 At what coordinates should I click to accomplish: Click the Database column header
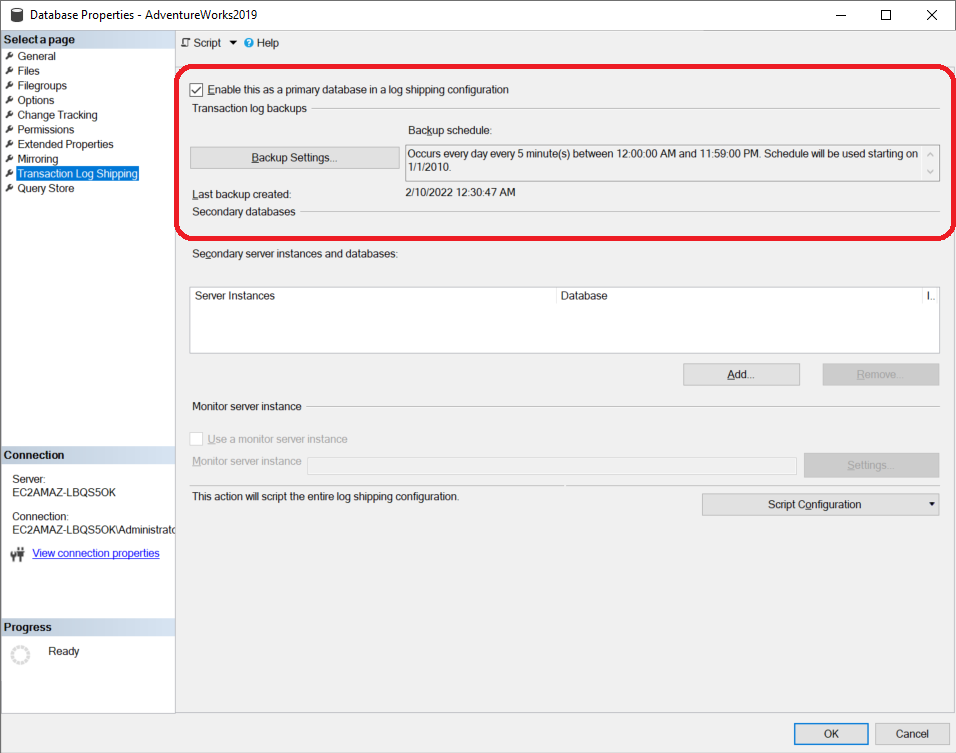tap(739, 296)
